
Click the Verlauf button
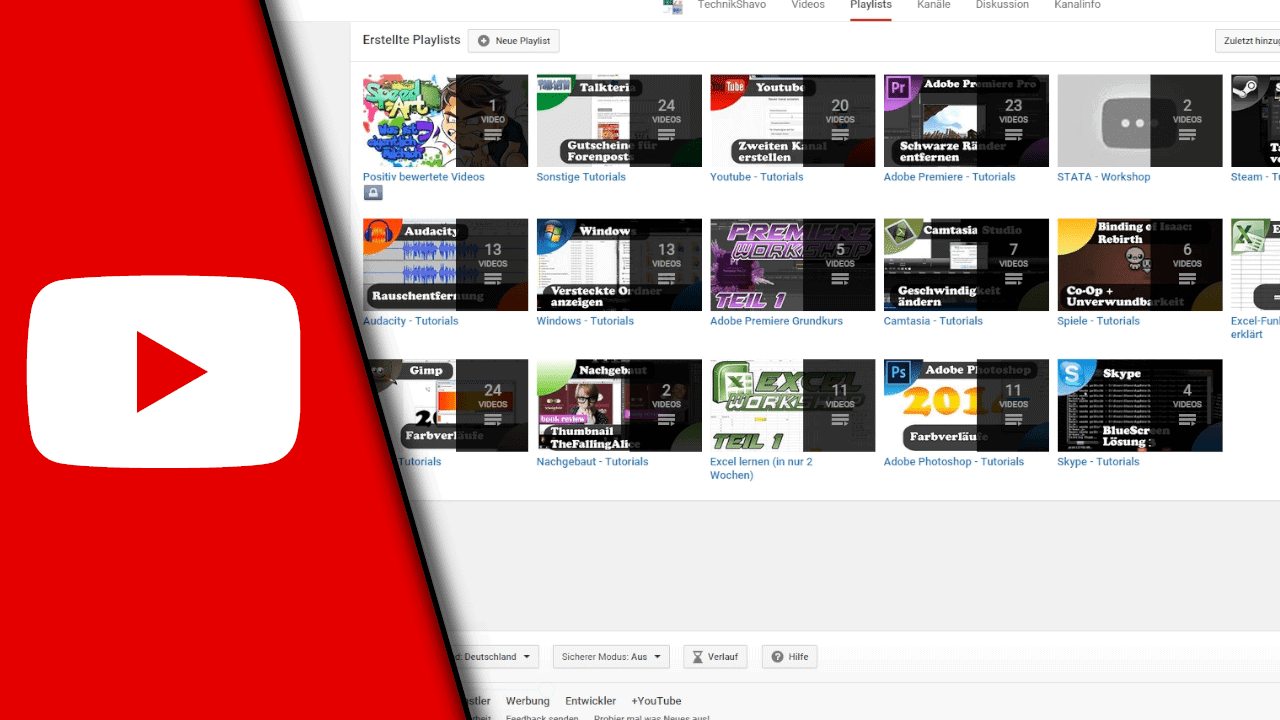coord(715,657)
